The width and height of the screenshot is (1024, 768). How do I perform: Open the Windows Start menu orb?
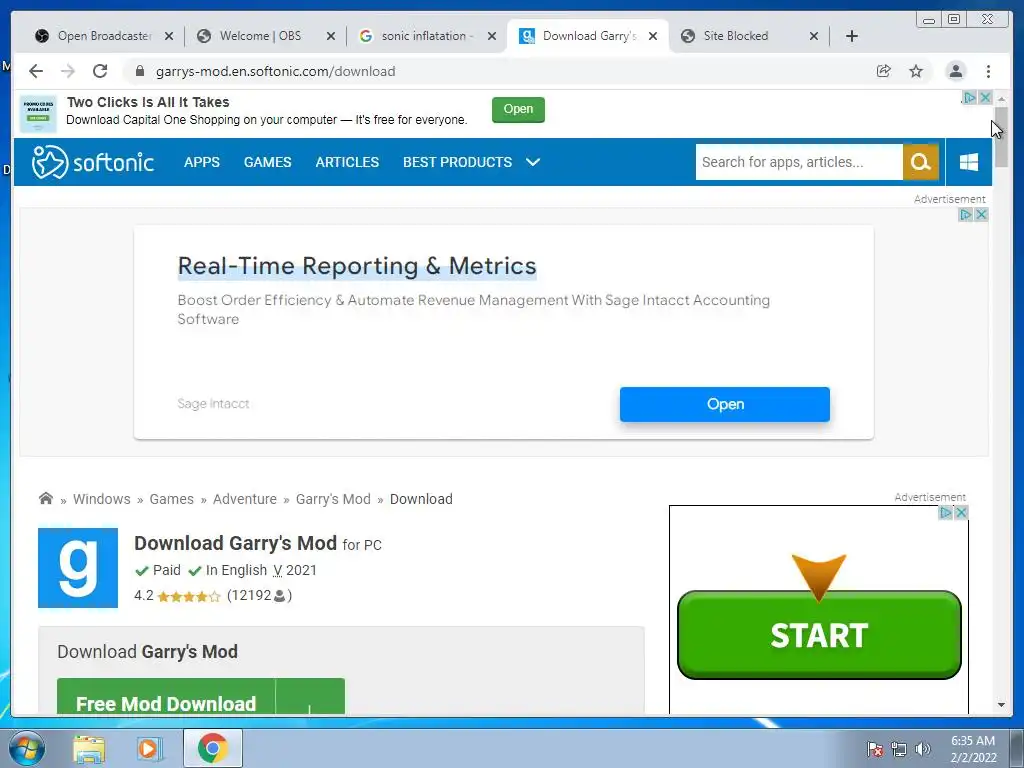point(27,748)
